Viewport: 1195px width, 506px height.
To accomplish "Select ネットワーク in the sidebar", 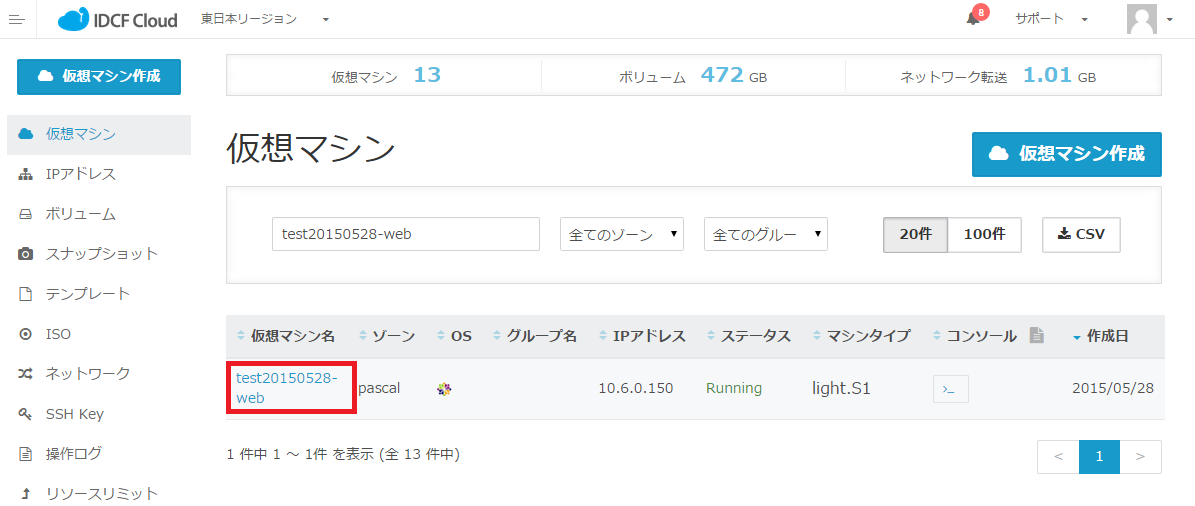I will [88, 374].
